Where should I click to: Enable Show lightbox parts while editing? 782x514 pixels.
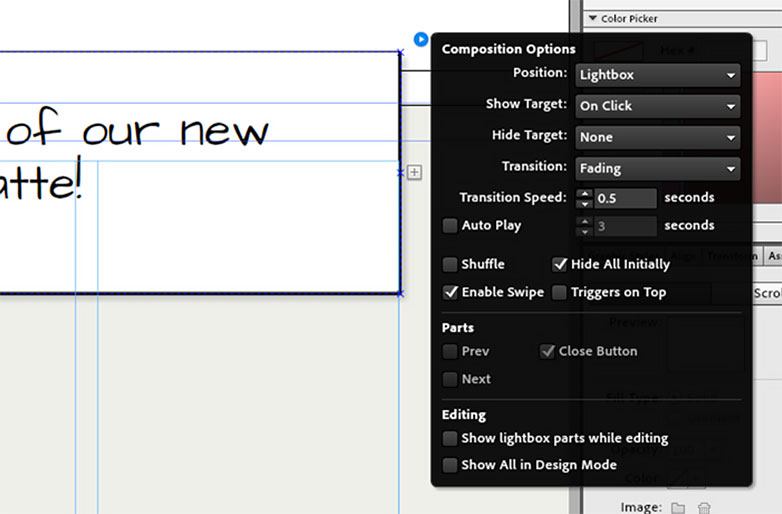tap(450, 438)
